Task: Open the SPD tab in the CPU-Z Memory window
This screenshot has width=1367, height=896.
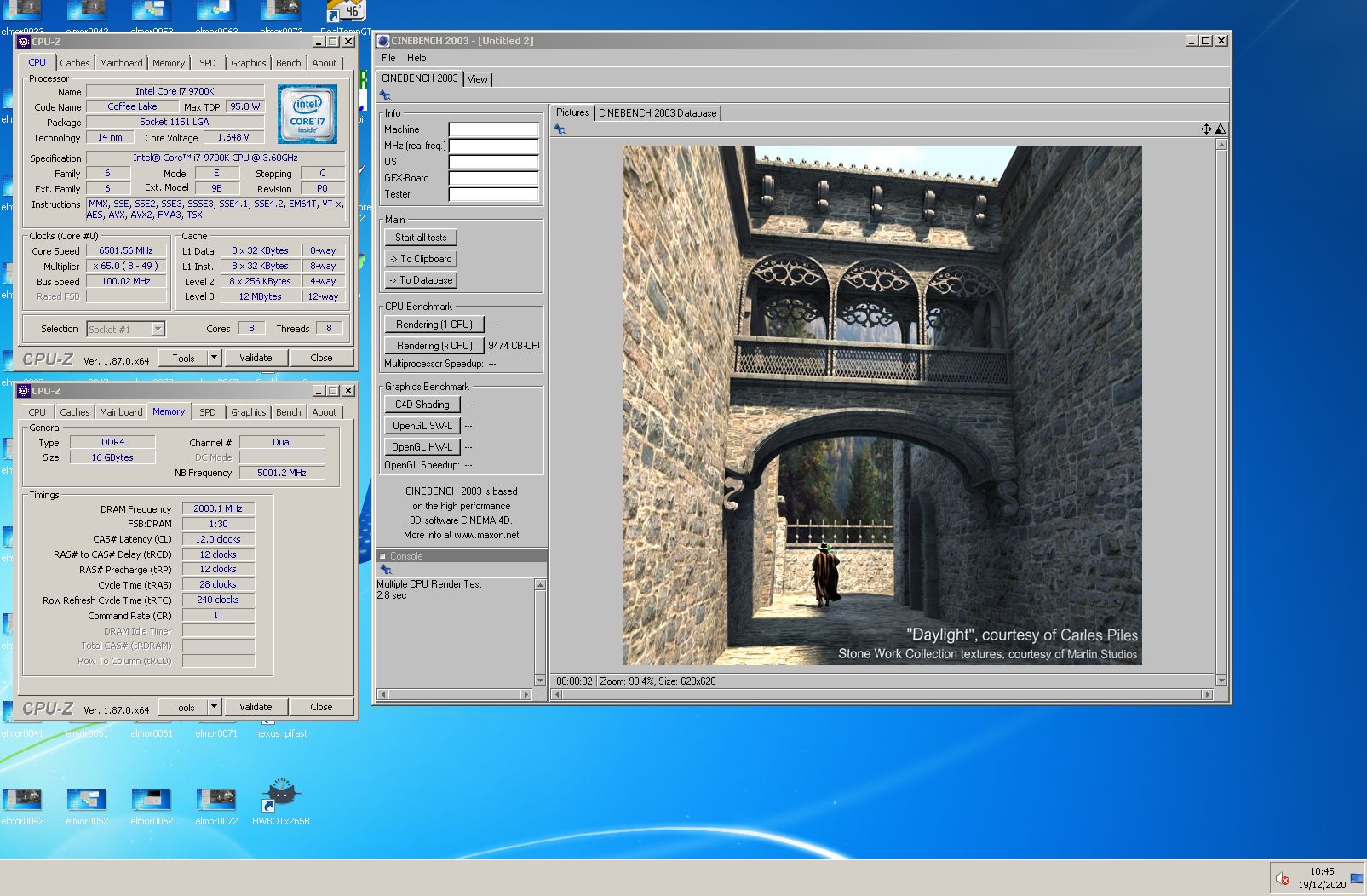Action: [x=208, y=412]
